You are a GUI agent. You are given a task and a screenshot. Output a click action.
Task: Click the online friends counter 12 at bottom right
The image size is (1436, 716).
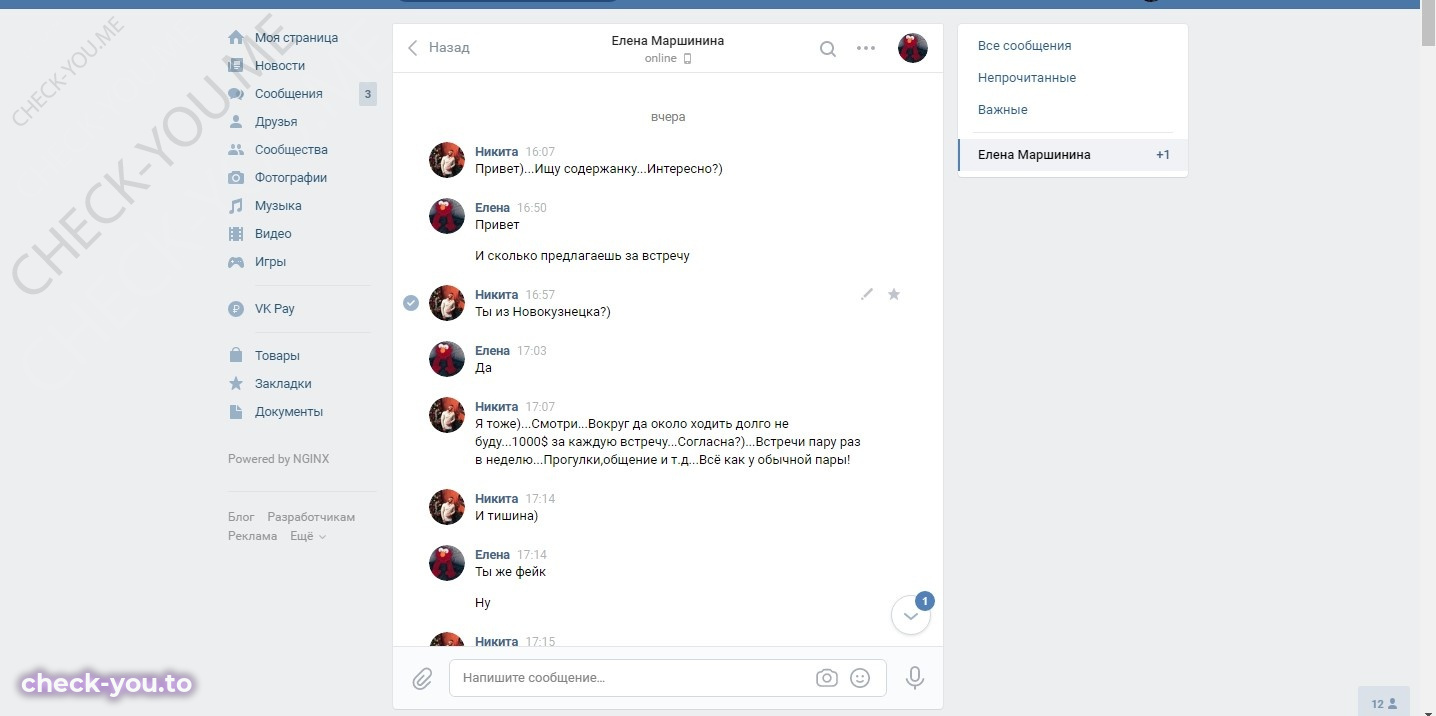point(1384,703)
